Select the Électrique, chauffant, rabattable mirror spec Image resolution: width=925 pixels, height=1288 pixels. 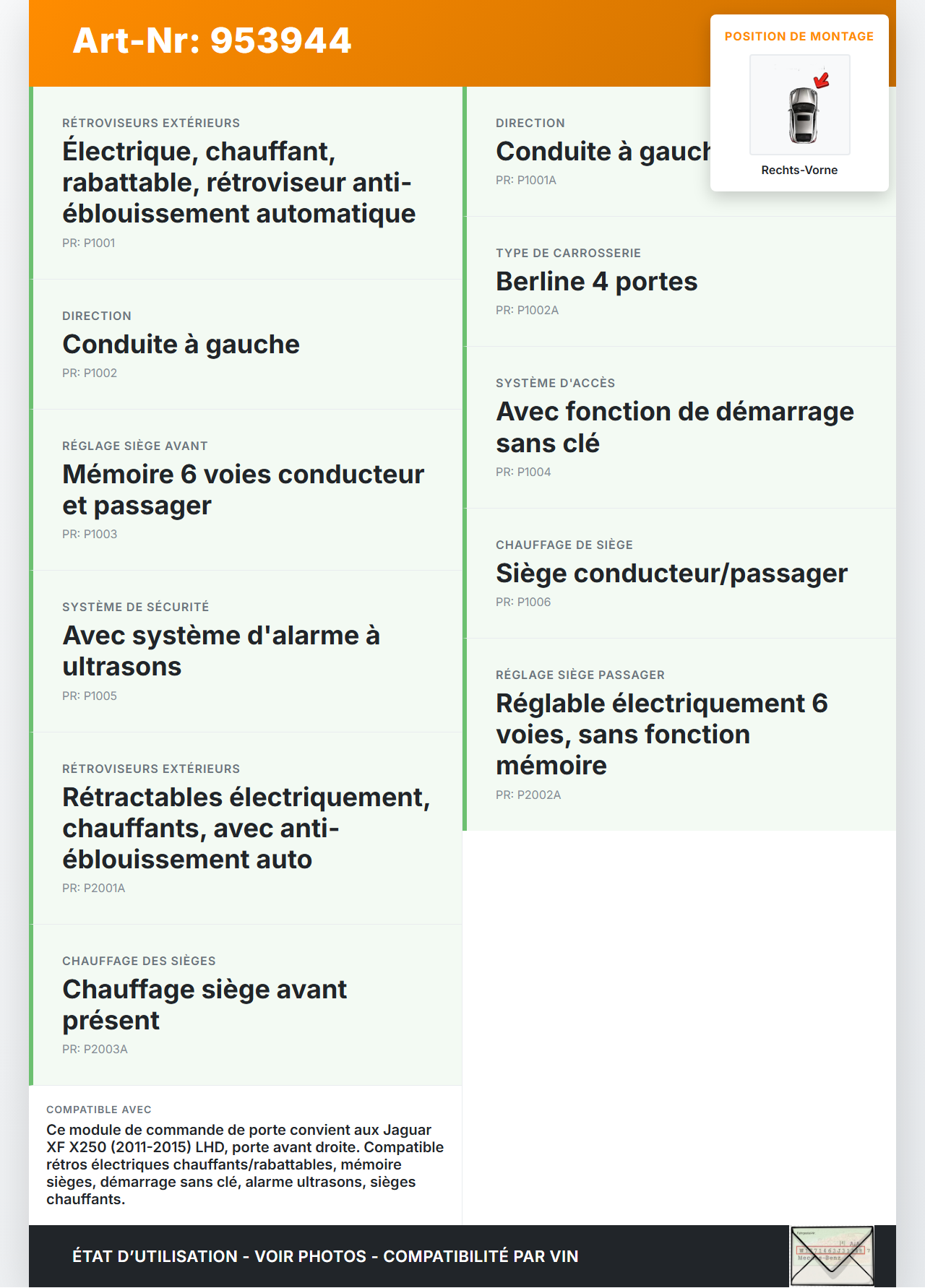coord(238,183)
